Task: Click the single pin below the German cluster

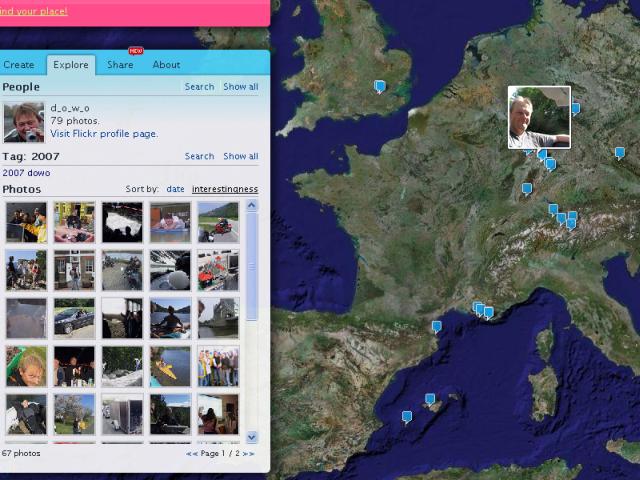Action: [x=527, y=189]
